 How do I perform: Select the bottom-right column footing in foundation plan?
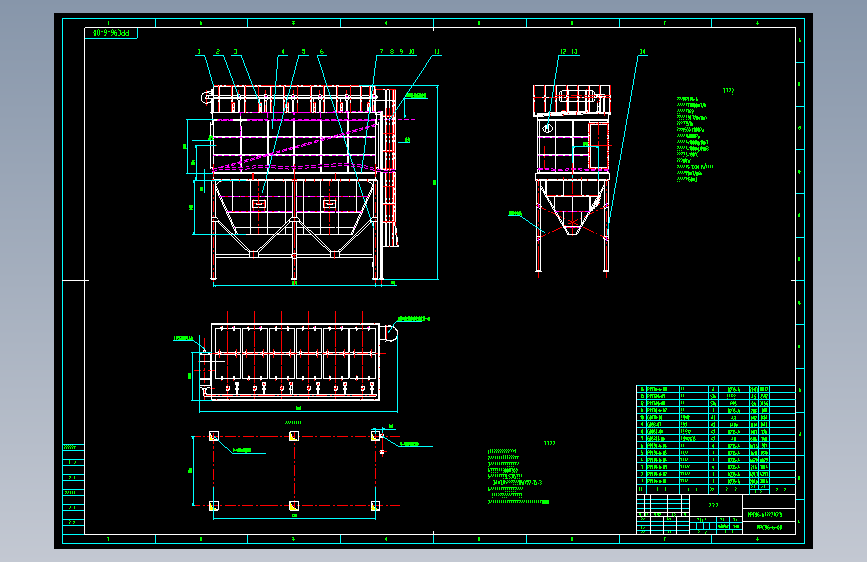[375, 506]
